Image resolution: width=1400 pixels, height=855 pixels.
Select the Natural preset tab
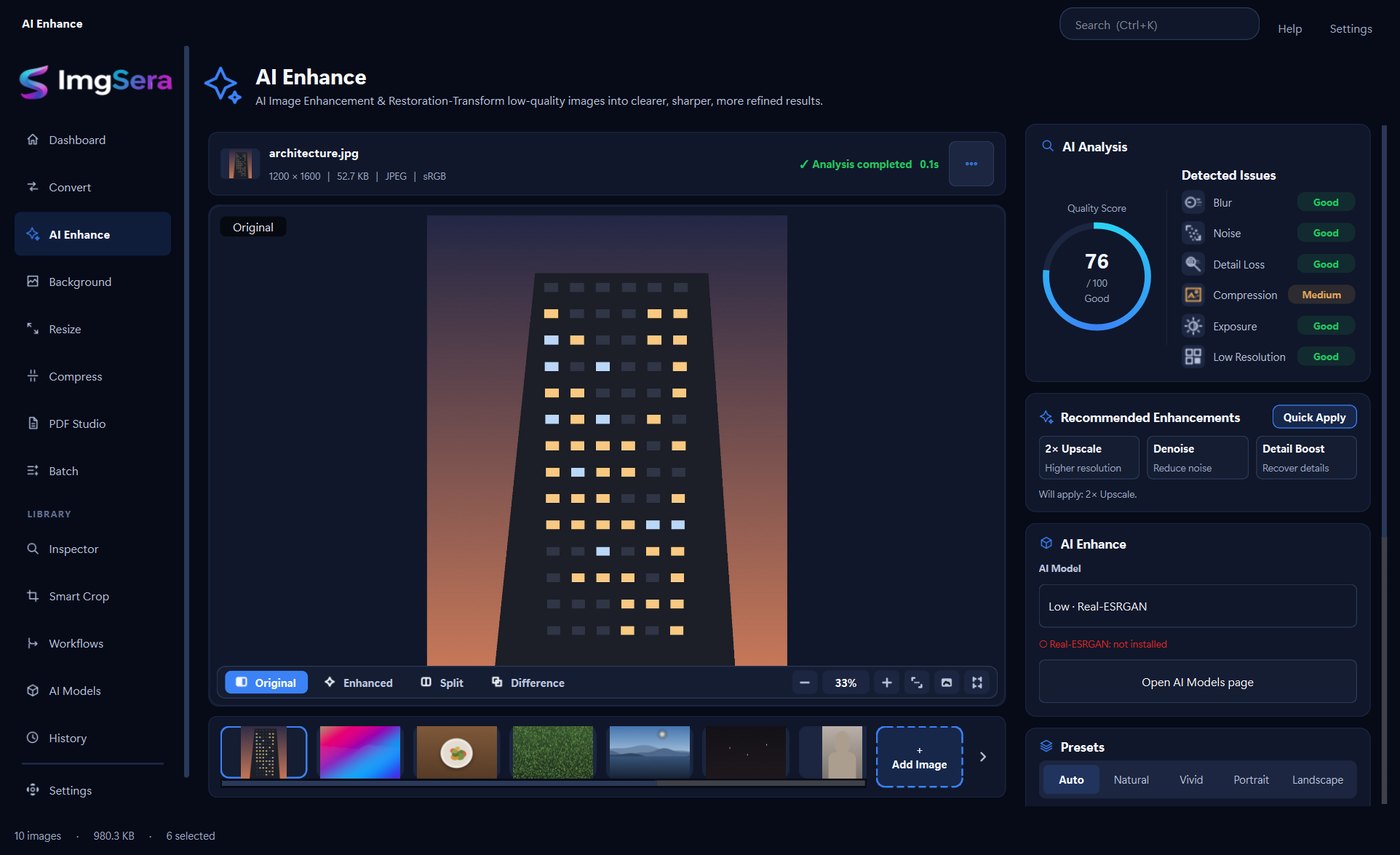tap(1131, 779)
